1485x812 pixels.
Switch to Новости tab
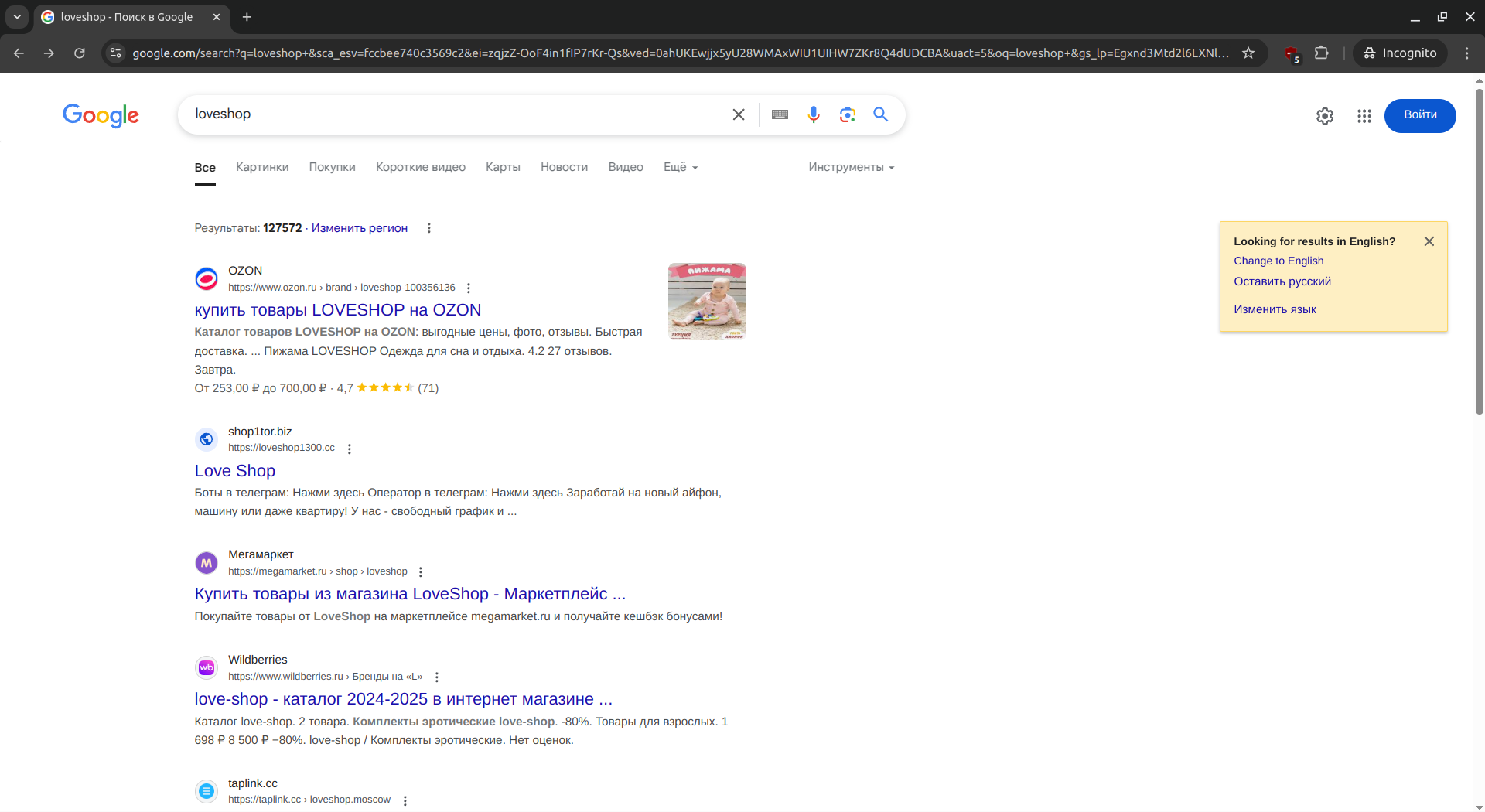tap(564, 167)
